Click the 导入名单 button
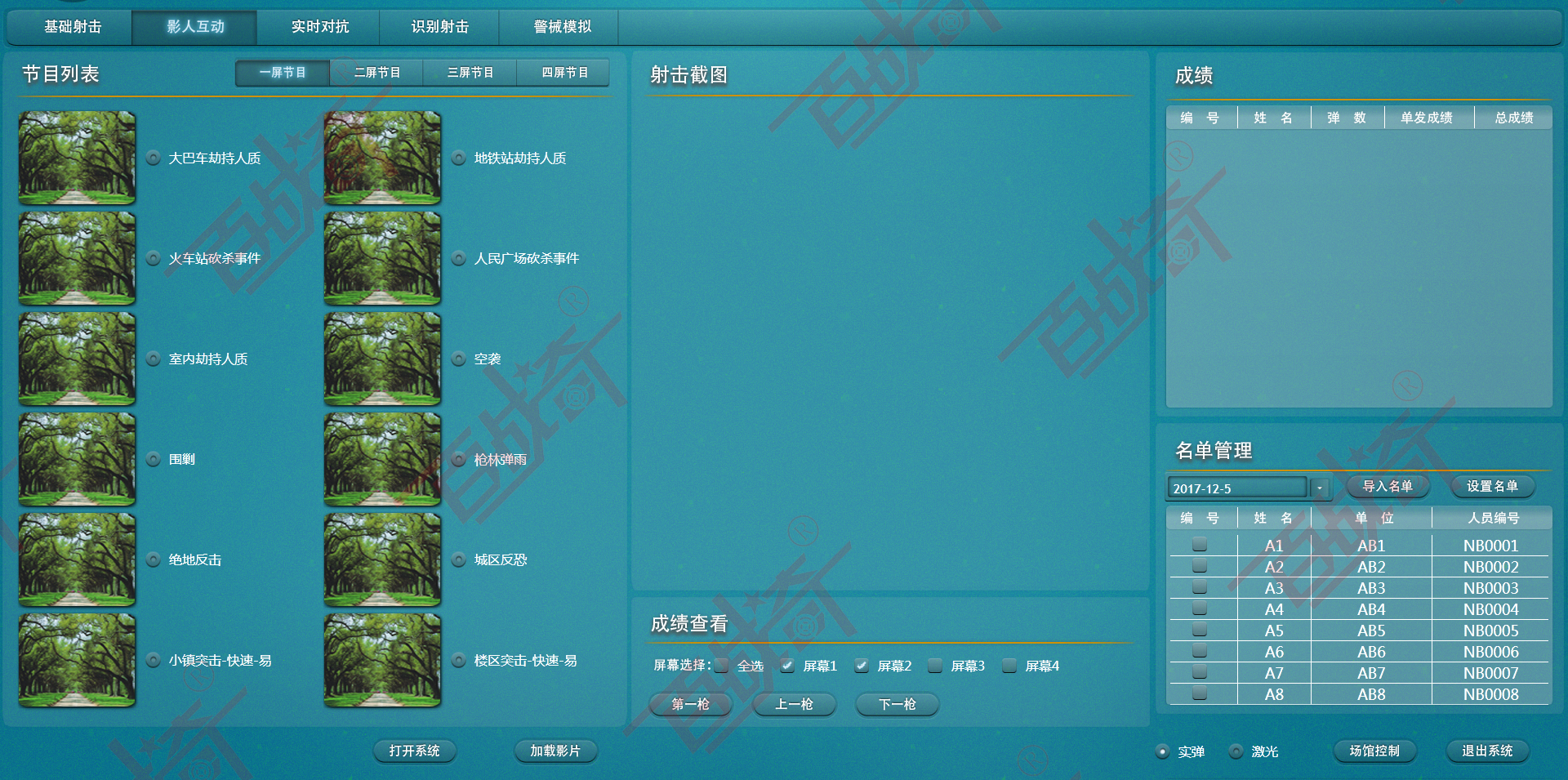 click(1388, 487)
